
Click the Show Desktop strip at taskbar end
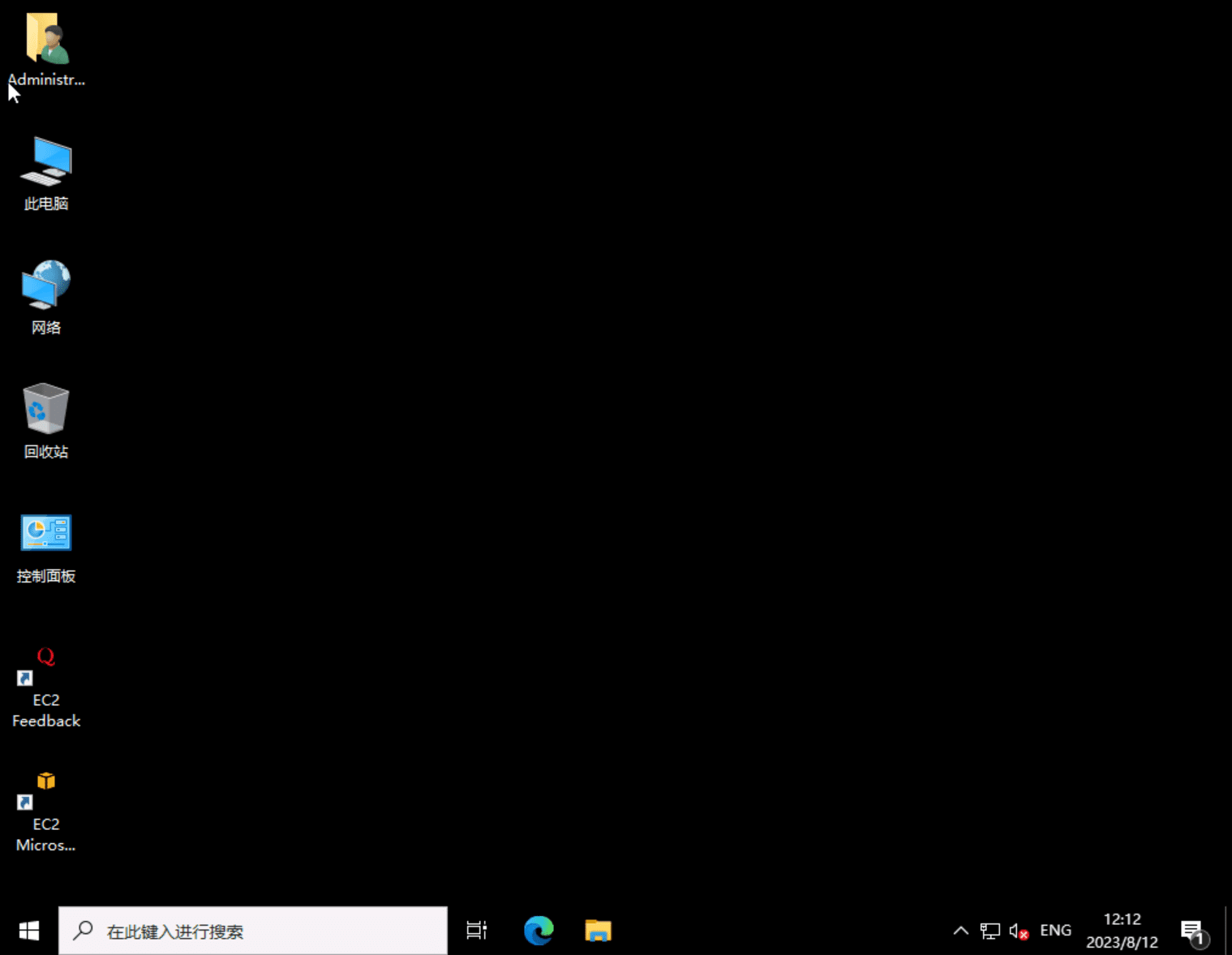[x=1228, y=931]
